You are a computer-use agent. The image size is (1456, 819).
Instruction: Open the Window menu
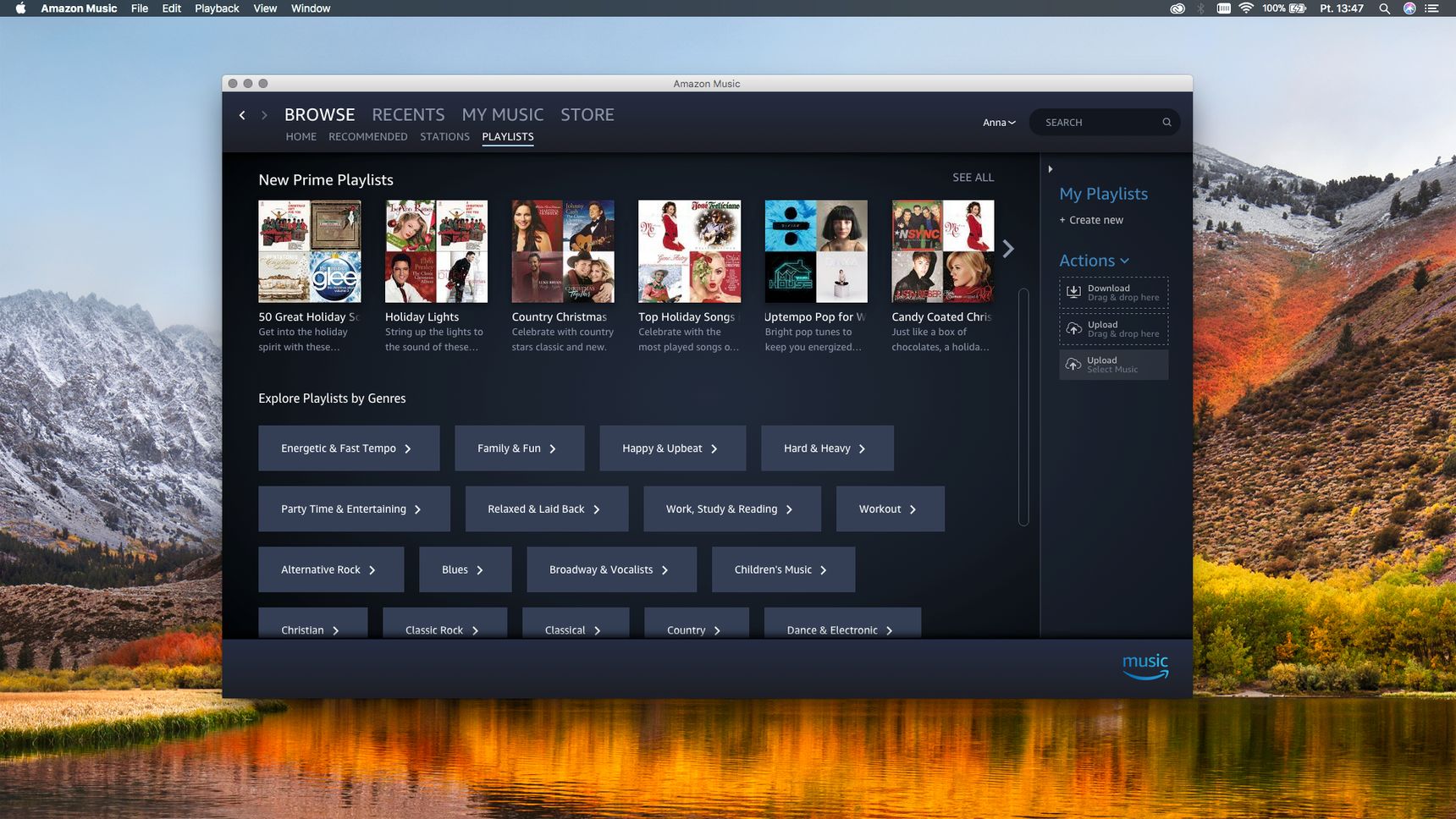point(311,8)
